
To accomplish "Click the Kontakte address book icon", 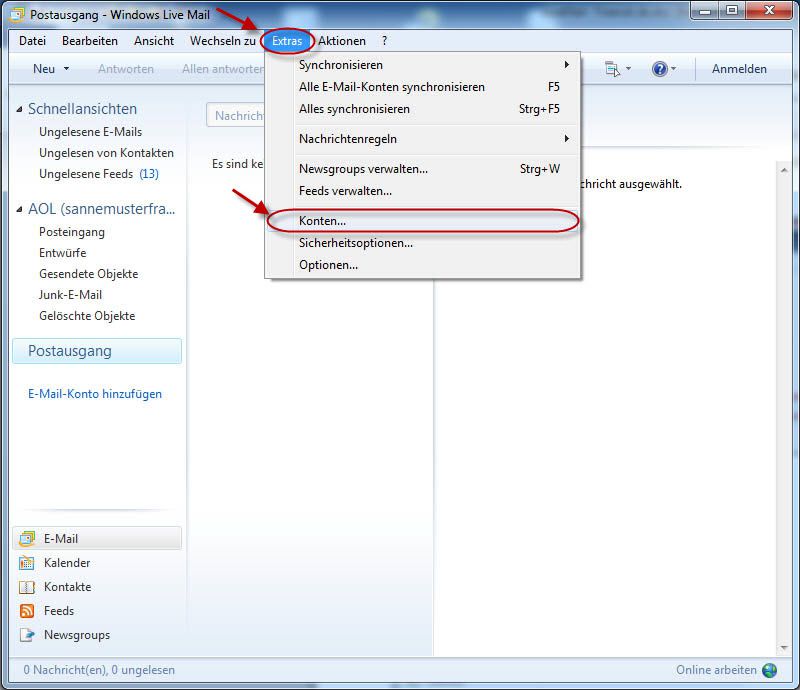I will pyautogui.click(x=27, y=587).
